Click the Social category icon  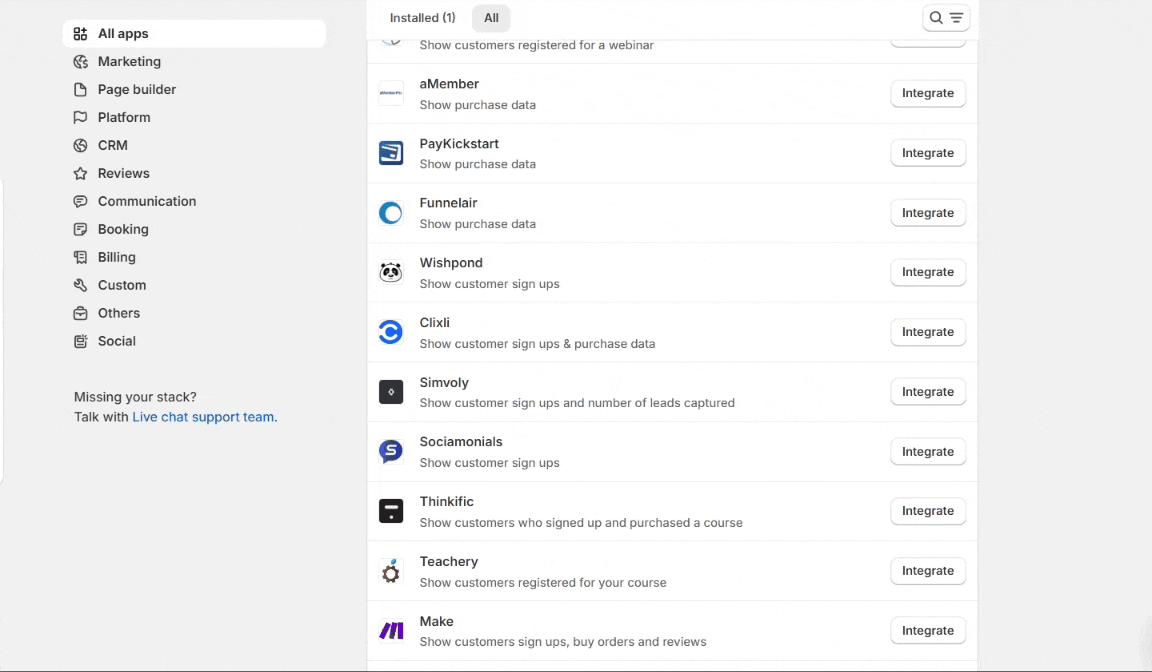pos(80,341)
